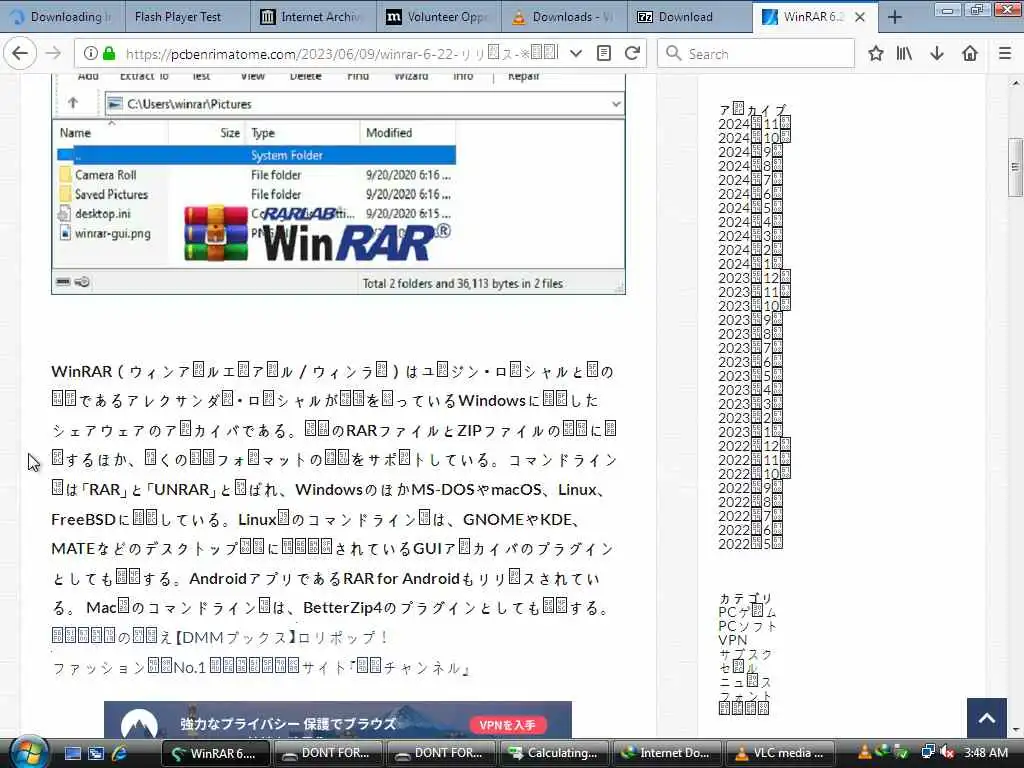The image size is (1024, 768).
Task: Open the Downloads arrow in toolbar
Action: click(x=937, y=54)
